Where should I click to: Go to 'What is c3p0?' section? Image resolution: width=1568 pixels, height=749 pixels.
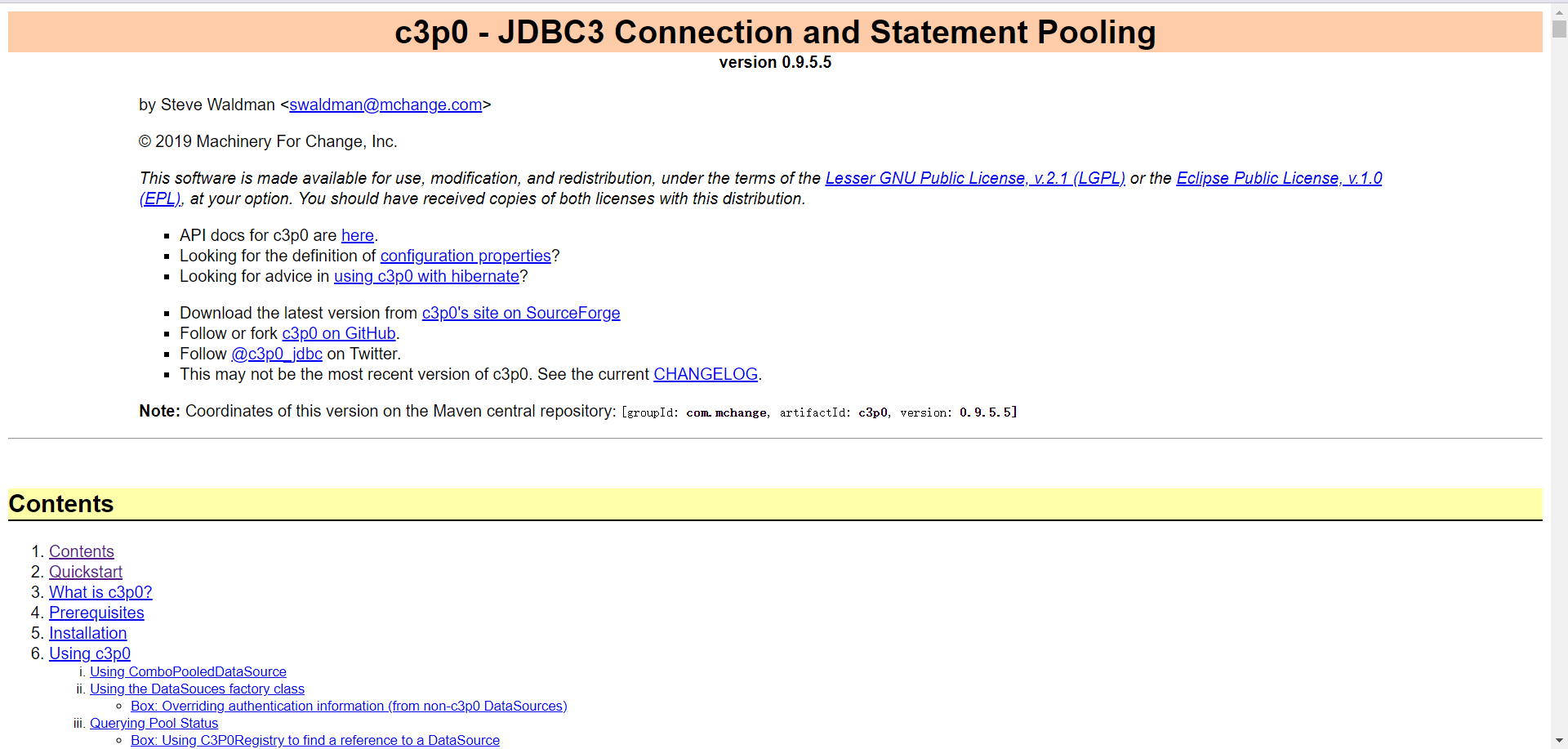coord(100,592)
